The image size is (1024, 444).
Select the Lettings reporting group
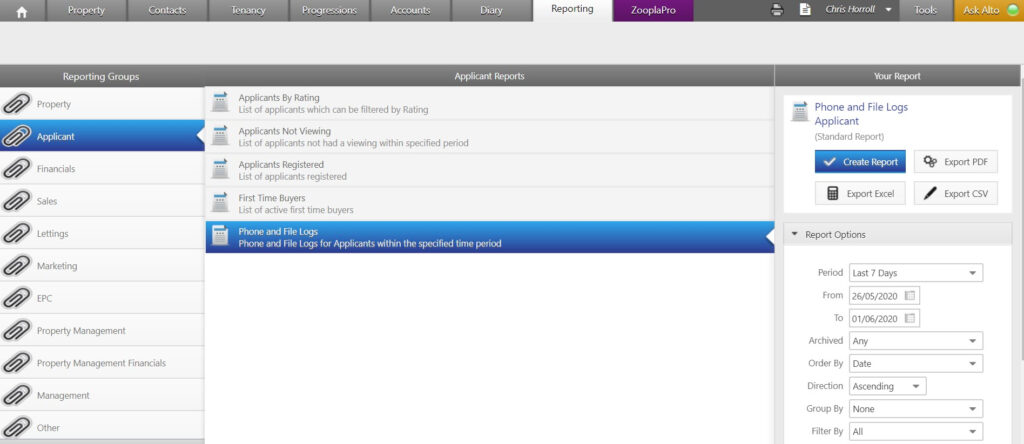point(102,233)
